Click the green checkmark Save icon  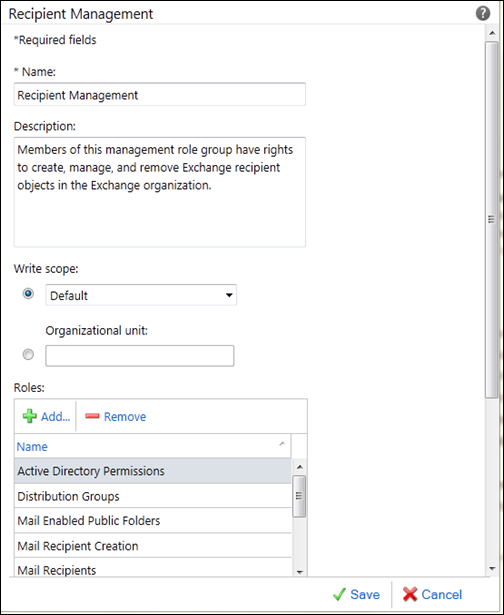(339, 595)
